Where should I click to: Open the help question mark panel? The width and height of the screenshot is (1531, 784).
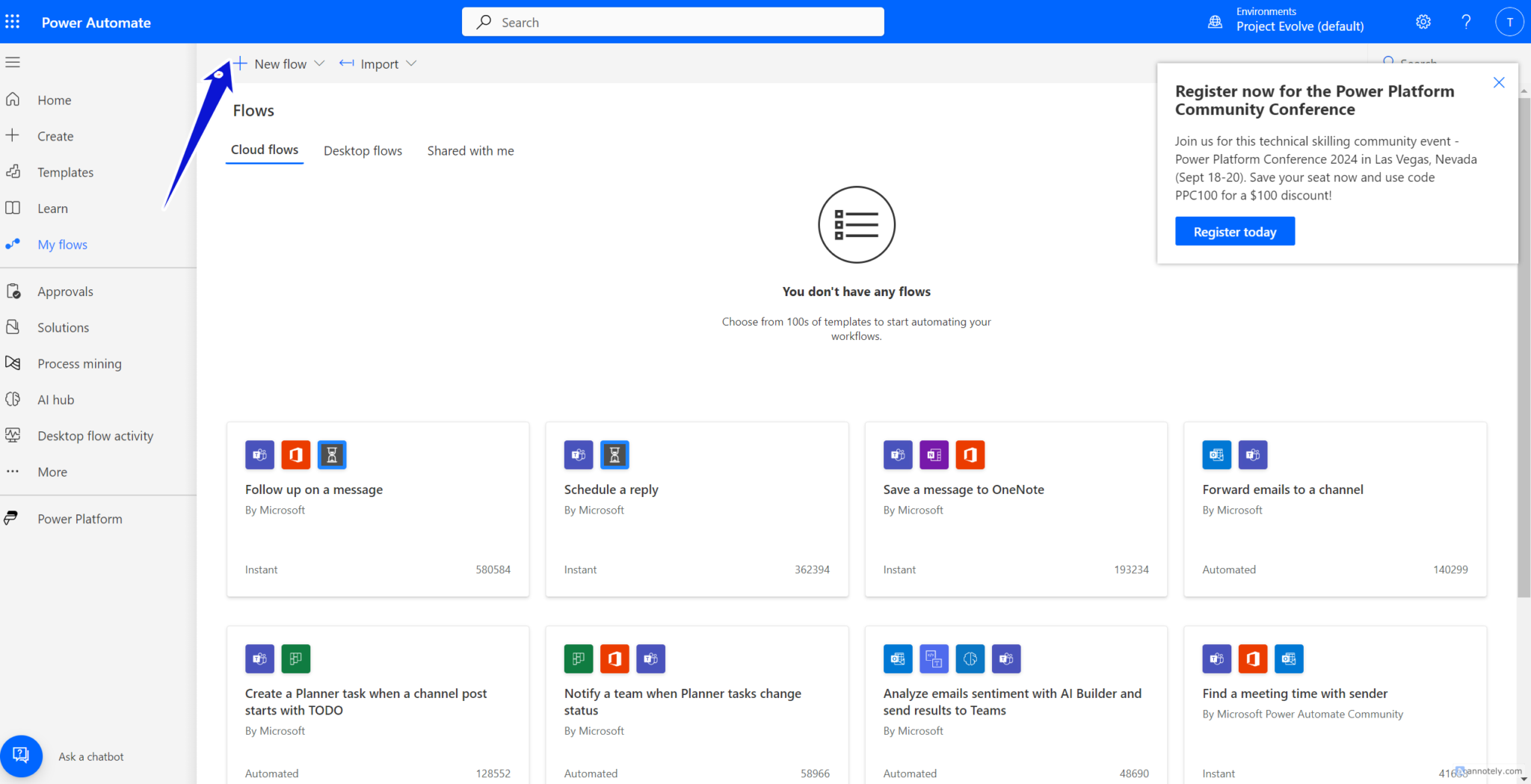pos(1466,22)
